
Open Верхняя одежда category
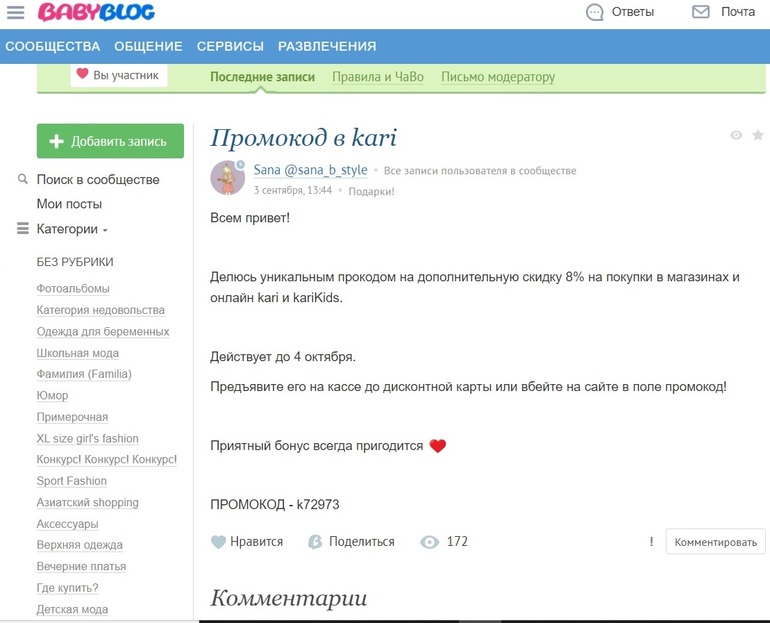pos(80,545)
